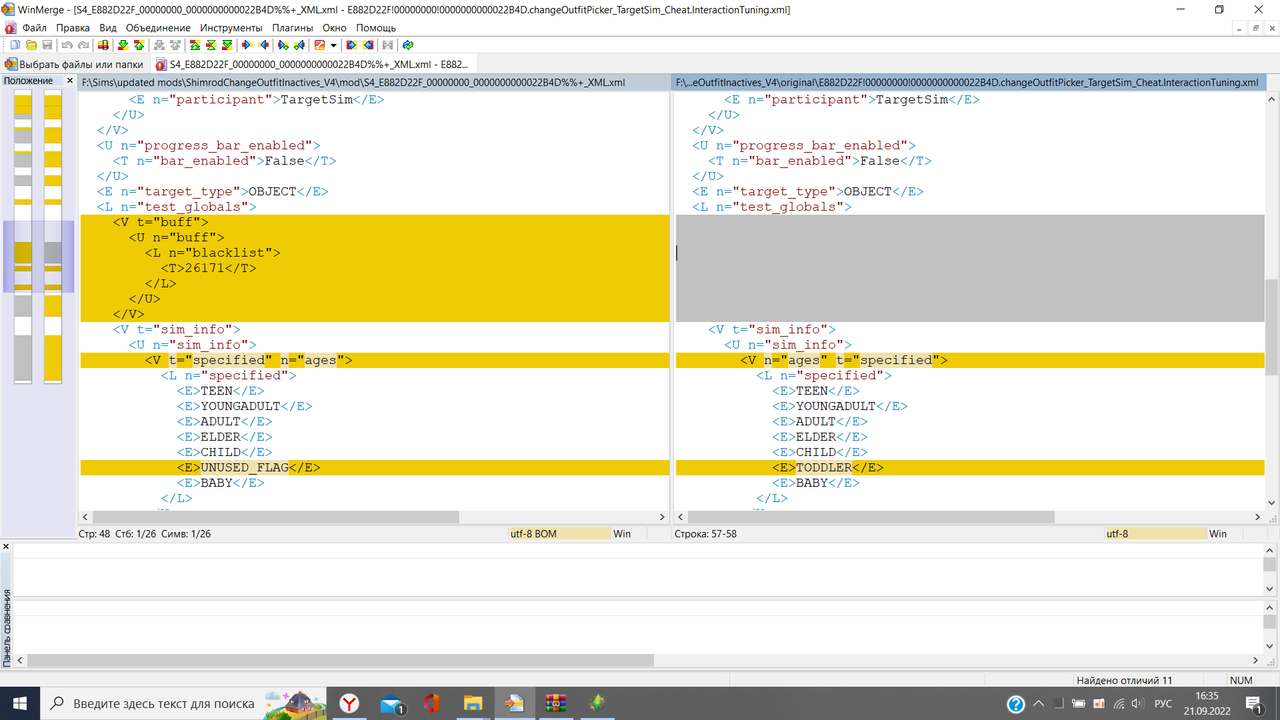Open the Плагины menu
This screenshot has height=720, width=1280.
click(293, 28)
